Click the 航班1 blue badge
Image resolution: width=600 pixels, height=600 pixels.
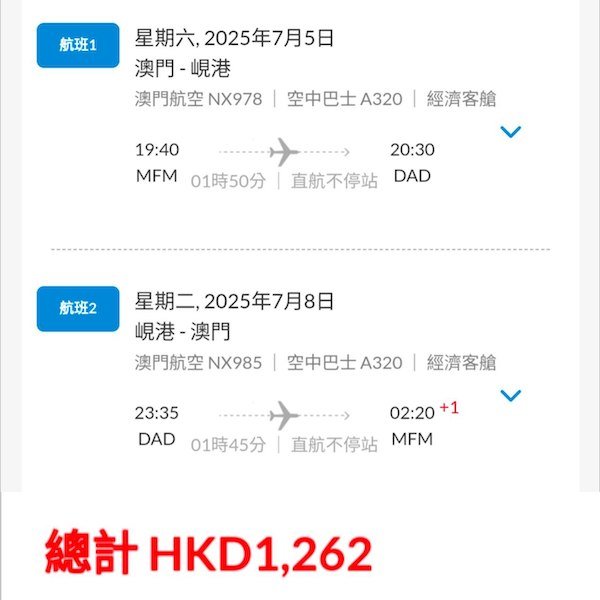(x=78, y=45)
